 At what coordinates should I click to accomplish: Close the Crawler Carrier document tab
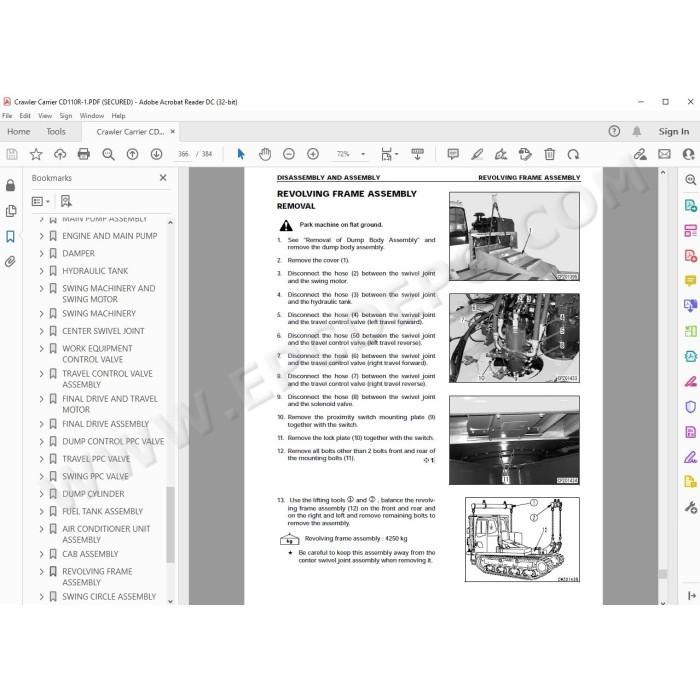pyautogui.click(x=173, y=132)
